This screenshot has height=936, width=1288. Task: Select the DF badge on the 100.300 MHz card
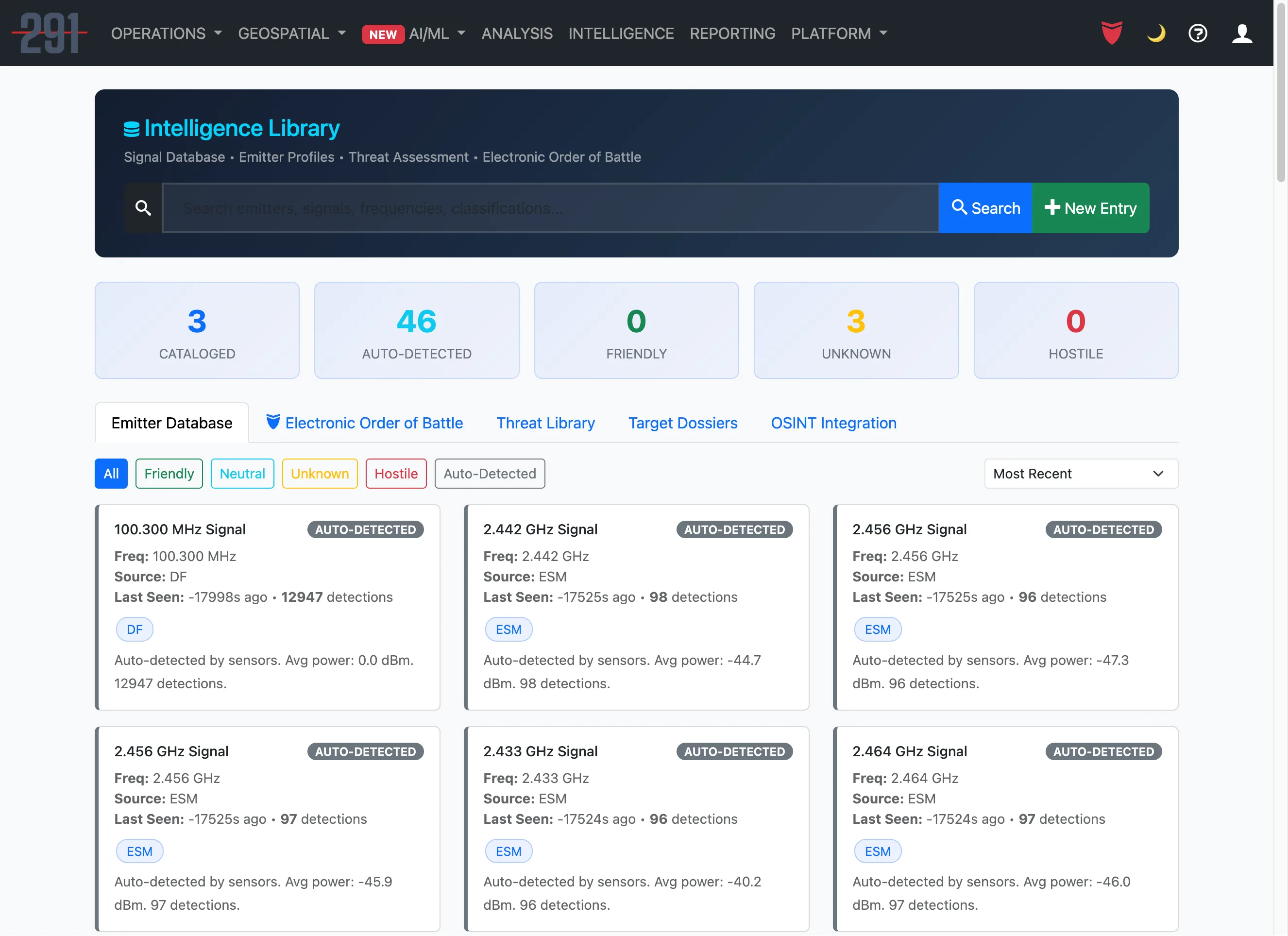tap(134, 630)
